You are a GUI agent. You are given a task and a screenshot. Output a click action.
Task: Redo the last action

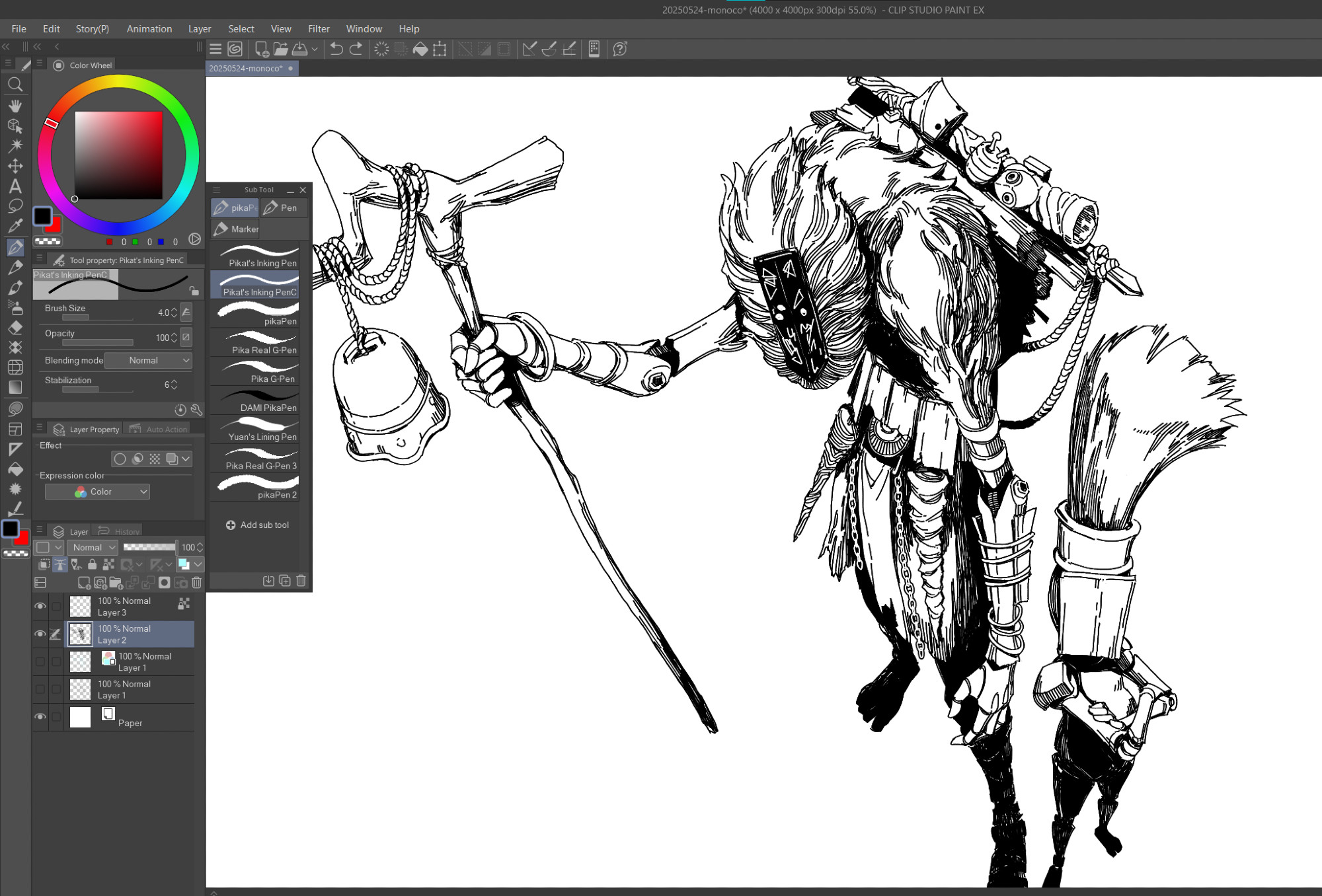[356, 49]
